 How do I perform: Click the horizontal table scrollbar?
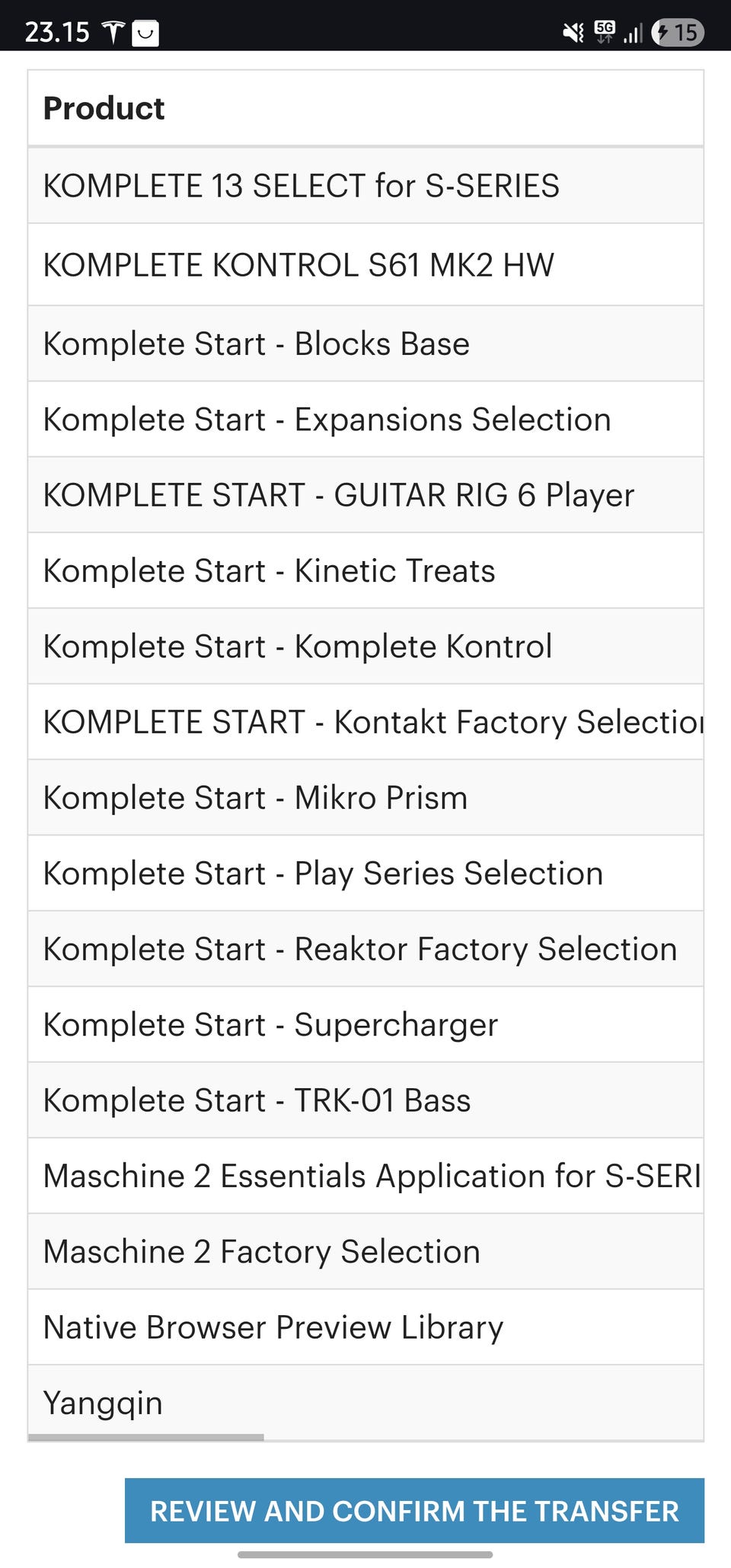click(x=146, y=1437)
